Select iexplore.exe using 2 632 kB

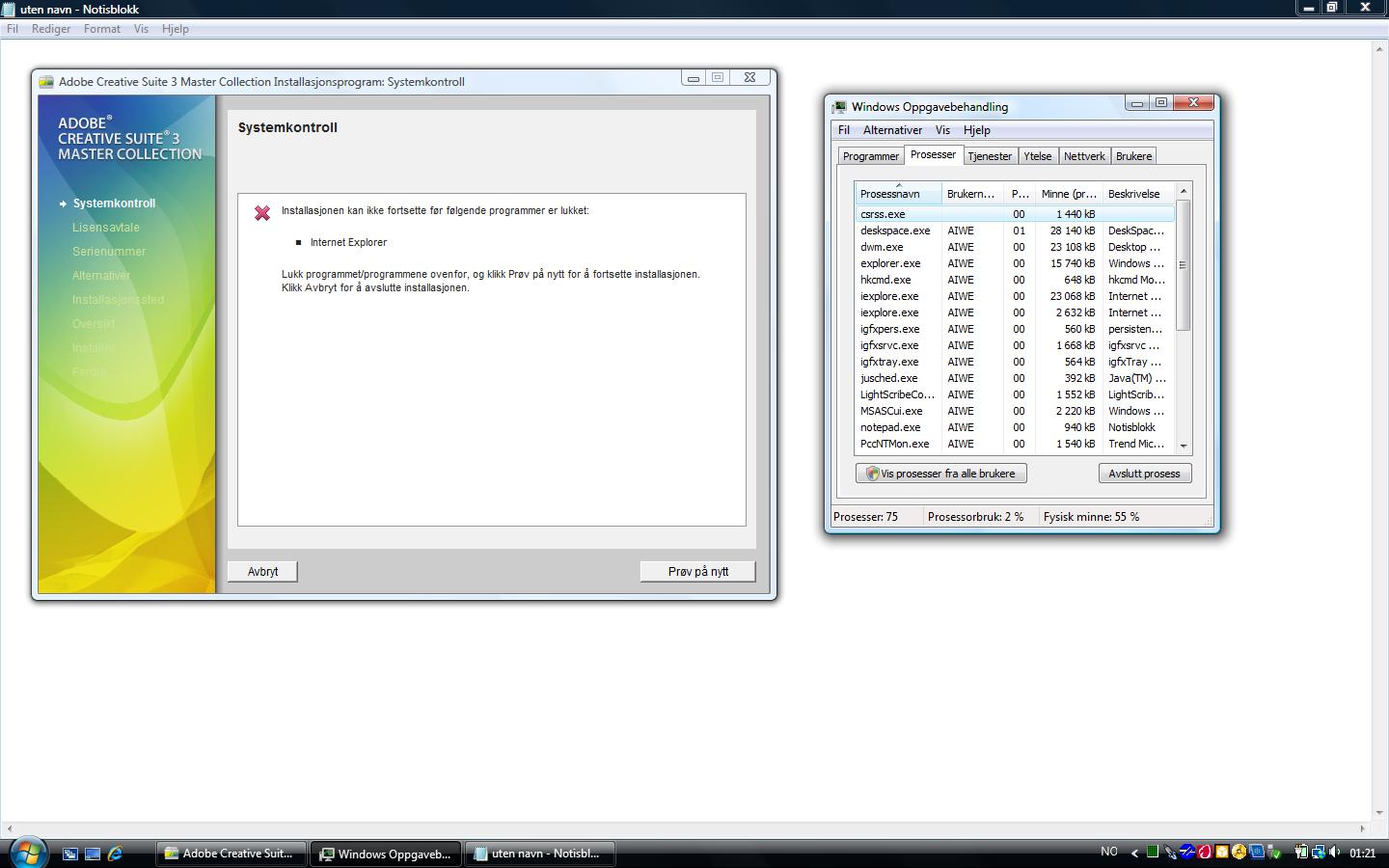[x=1015, y=312]
